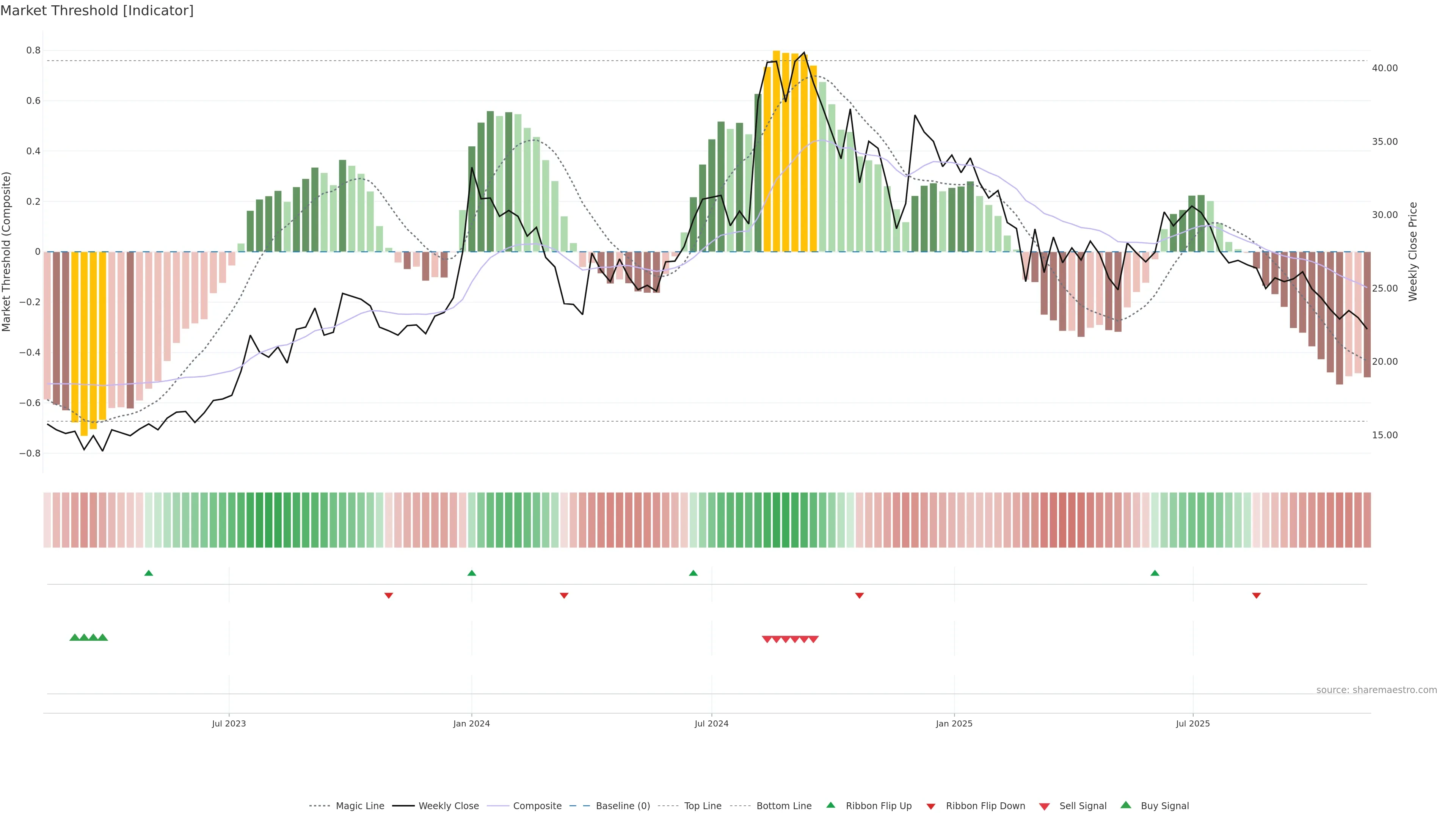Toggle the Weekly Close legend label
Screen dimensions: 1456x819
[x=448, y=806]
